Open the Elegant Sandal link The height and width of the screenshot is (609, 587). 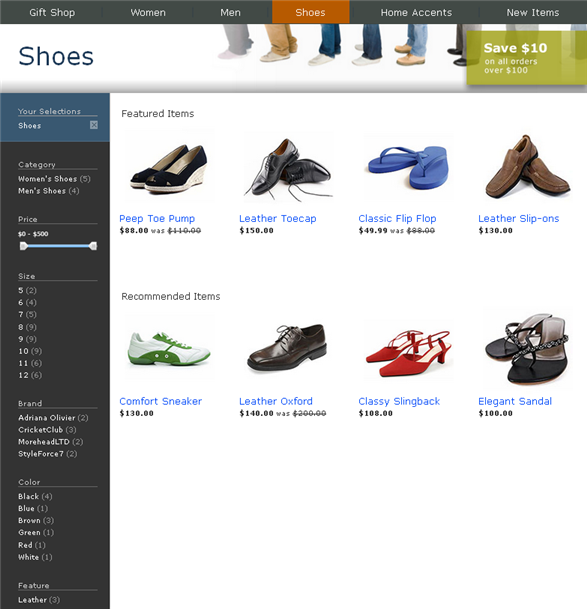click(x=515, y=401)
